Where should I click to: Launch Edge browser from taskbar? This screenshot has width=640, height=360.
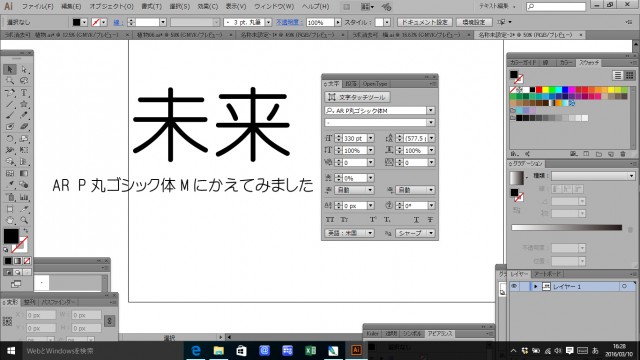point(196,350)
